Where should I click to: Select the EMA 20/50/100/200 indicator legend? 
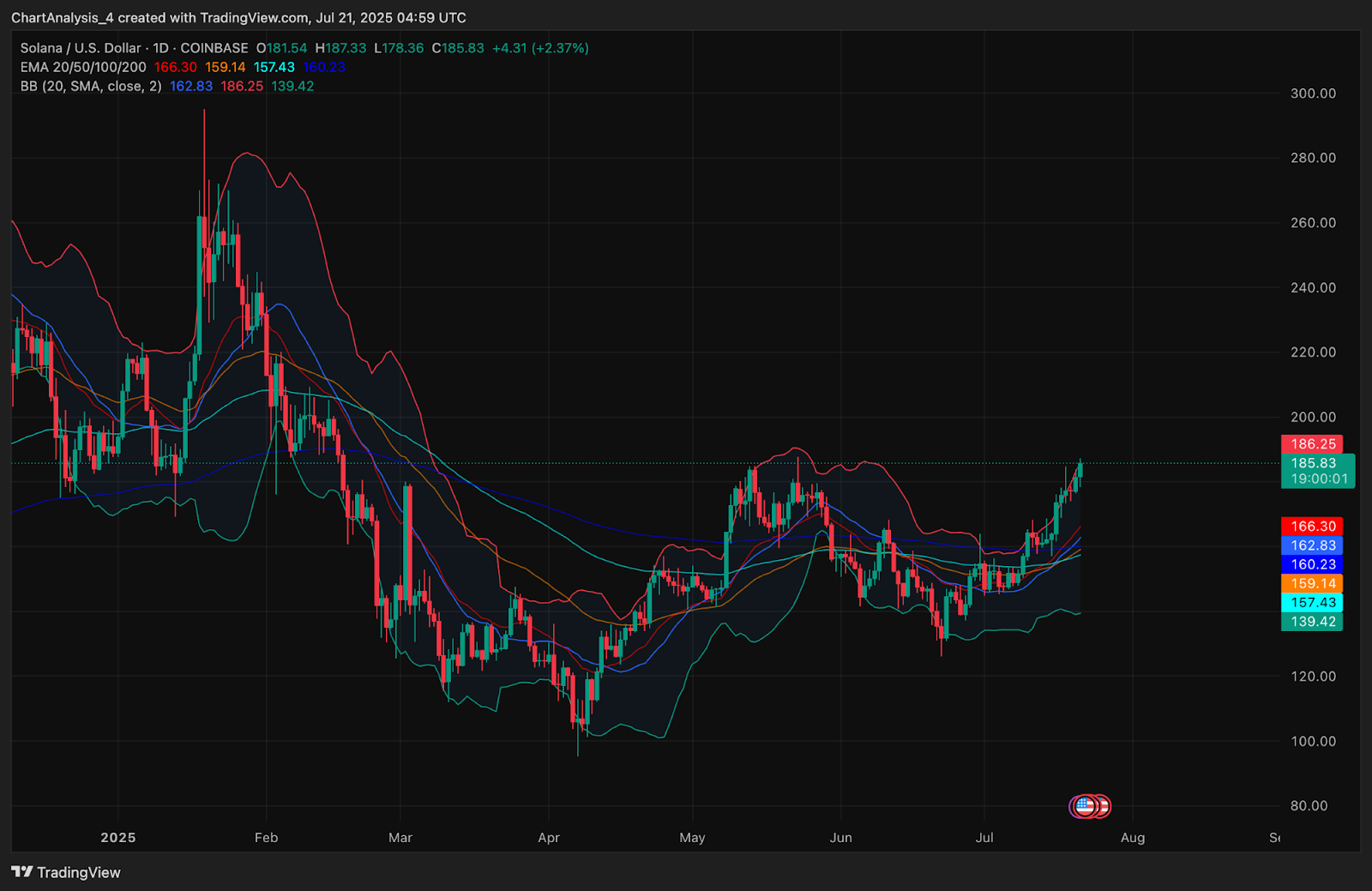click(83, 67)
